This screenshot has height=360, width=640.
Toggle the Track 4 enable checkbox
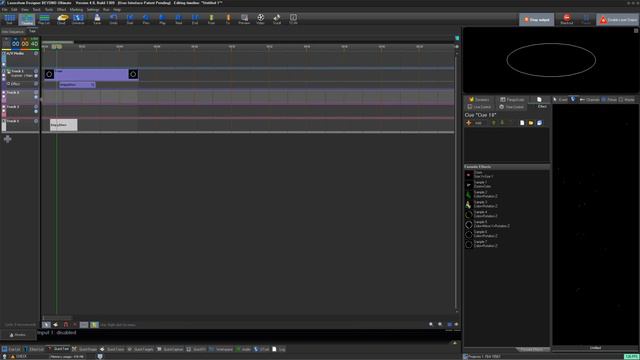(x=4, y=121)
